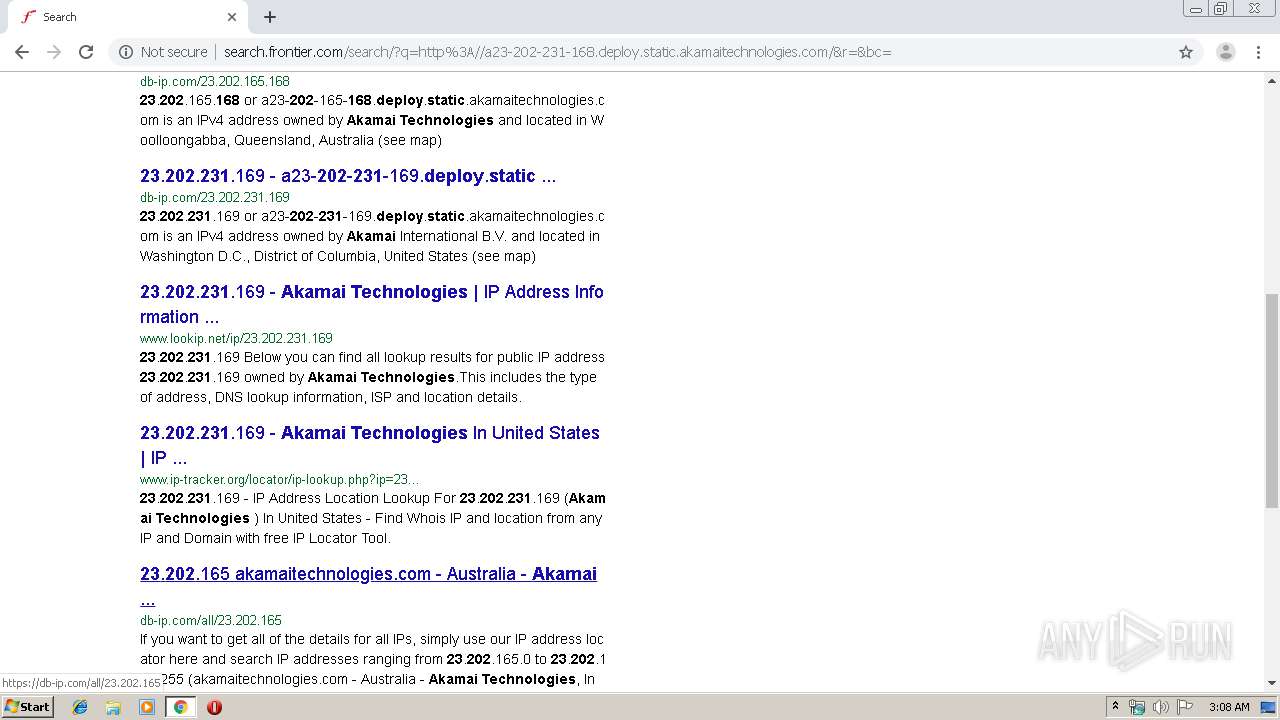
Task: Open the Akamai Technologies In United States result
Action: [370, 445]
